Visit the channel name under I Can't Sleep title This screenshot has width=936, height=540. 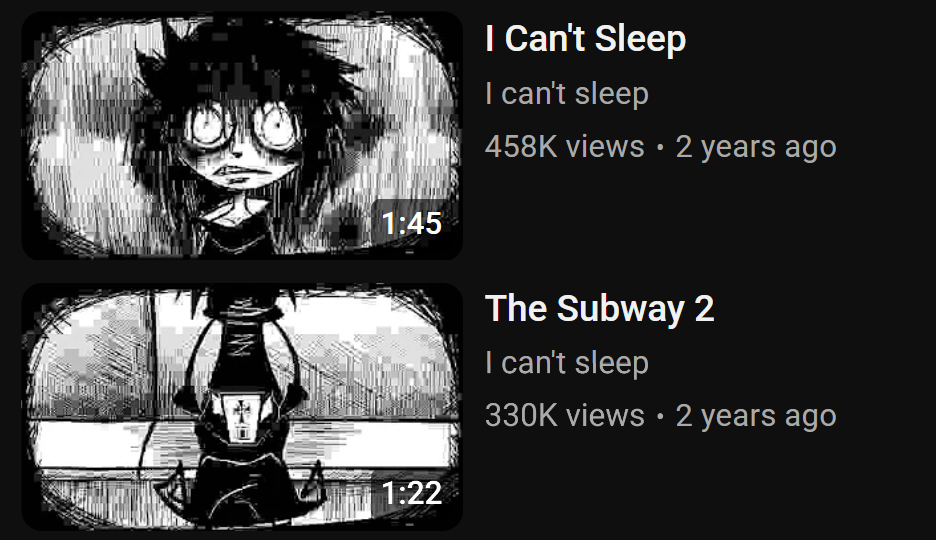tap(566, 94)
